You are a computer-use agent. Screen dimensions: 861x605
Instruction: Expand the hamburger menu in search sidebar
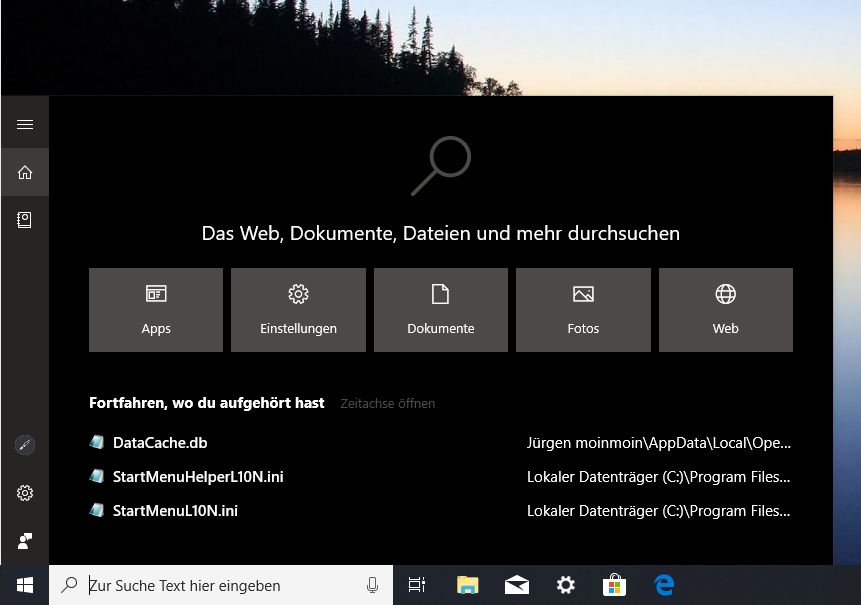click(25, 125)
